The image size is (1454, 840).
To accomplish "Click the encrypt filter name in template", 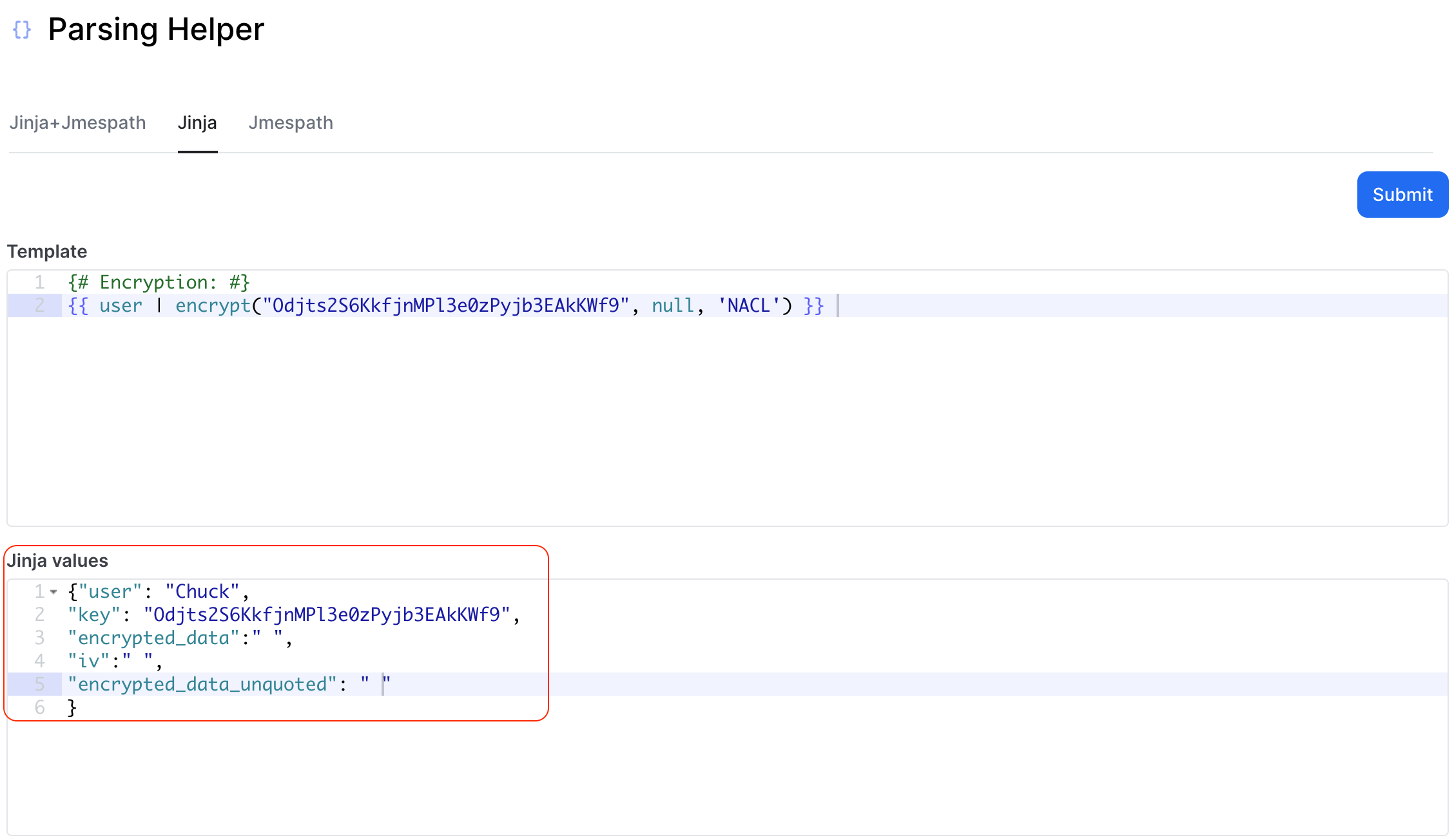I will 213,305.
